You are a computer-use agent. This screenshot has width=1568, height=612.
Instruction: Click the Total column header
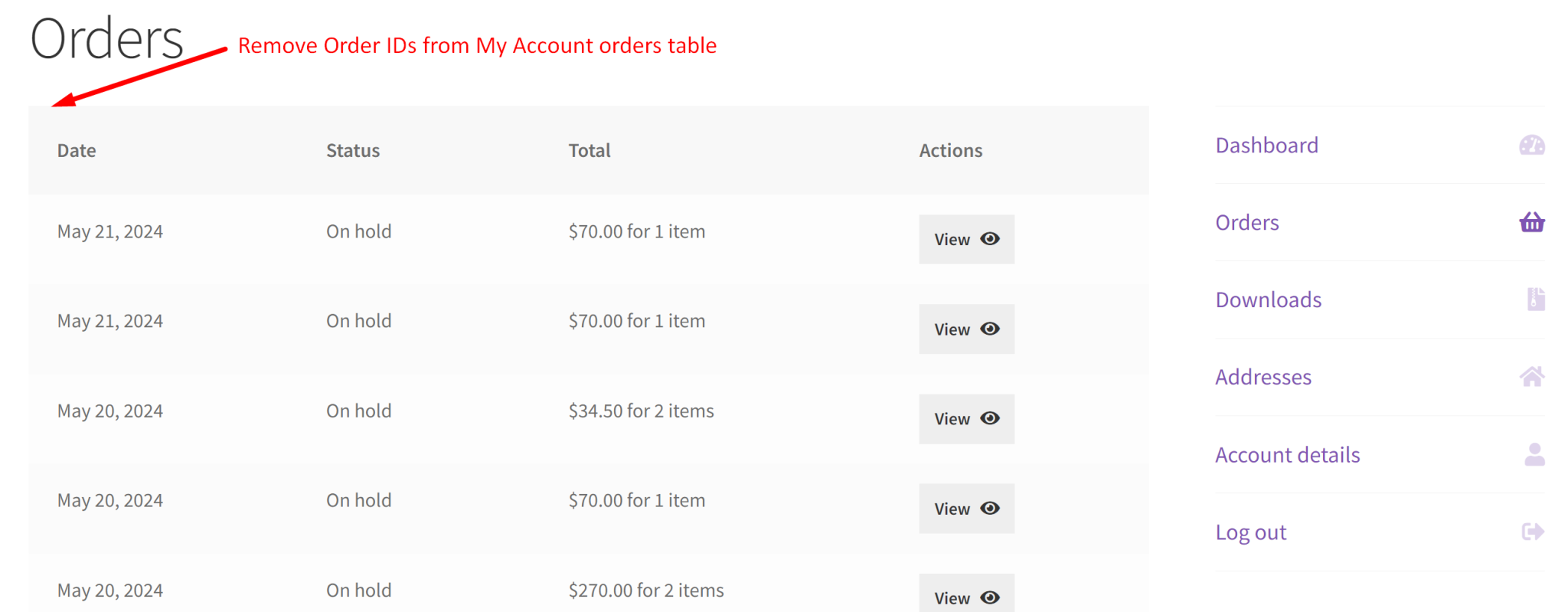click(x=590, y=150)
